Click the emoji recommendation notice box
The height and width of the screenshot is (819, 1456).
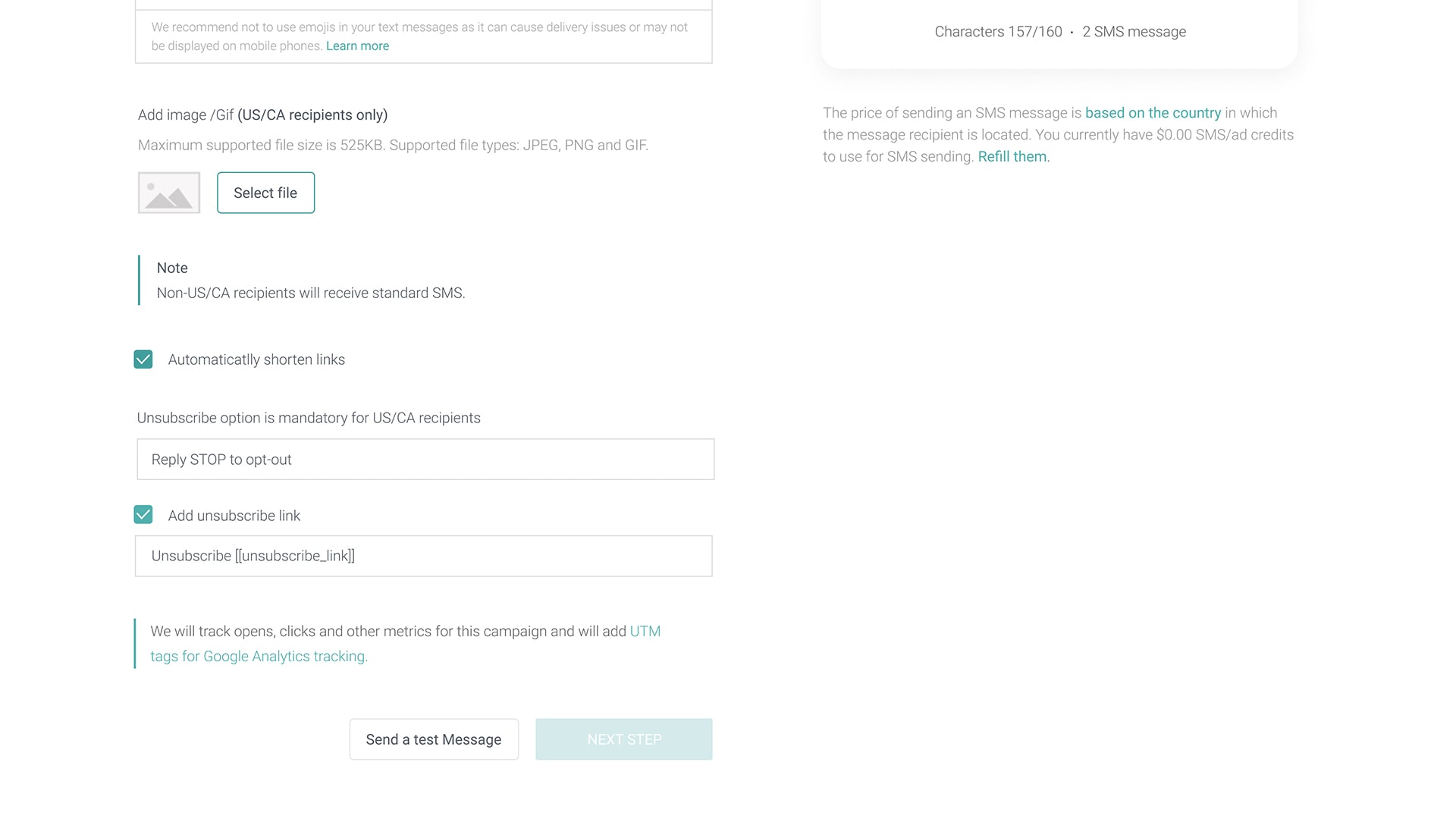424,36
